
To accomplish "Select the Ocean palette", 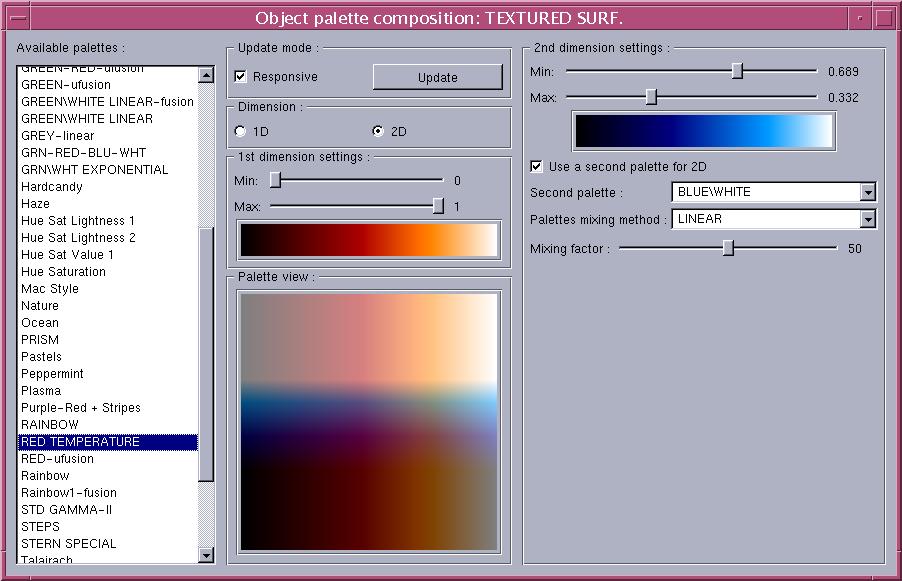I will tap(40, 322).
